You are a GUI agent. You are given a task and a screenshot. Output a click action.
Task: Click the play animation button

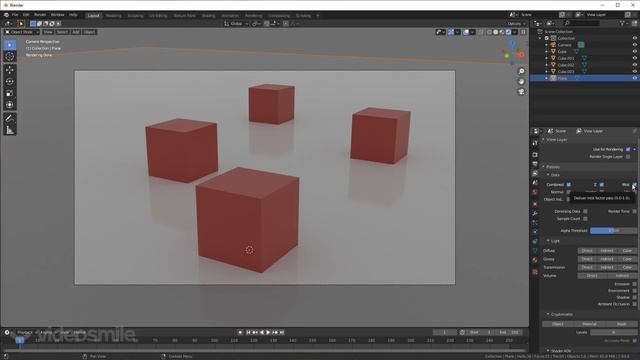tap(268, 333)
